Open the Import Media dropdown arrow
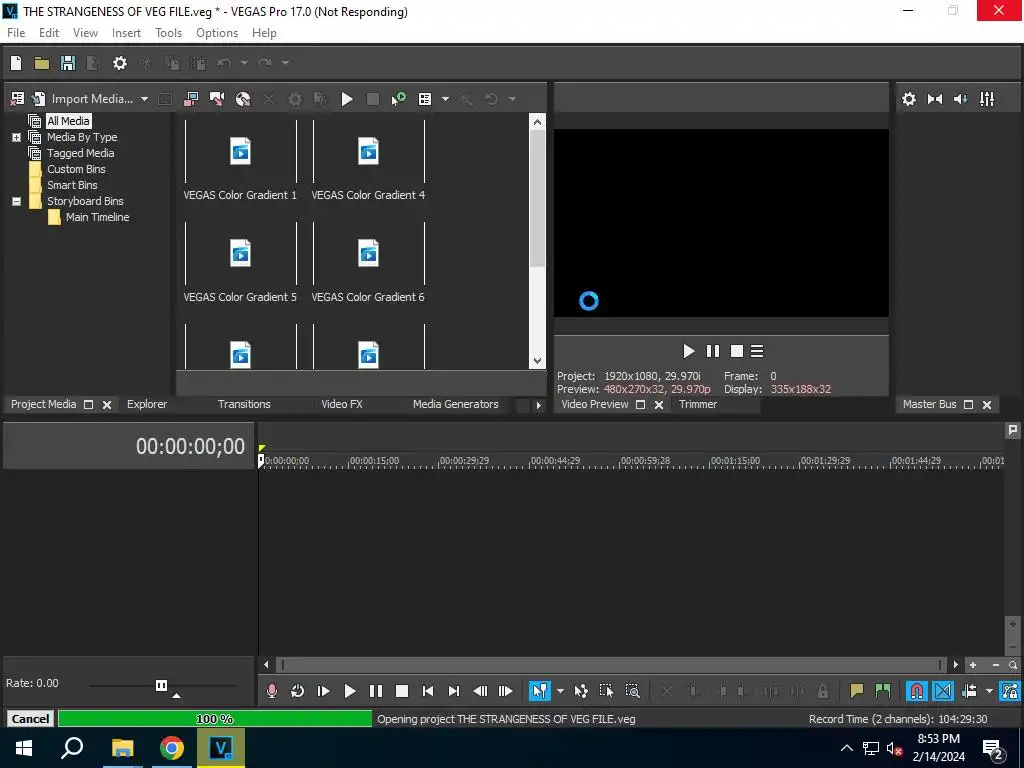Image resolution: width=1024 pixels, height=768 pixels. point(144,99)
